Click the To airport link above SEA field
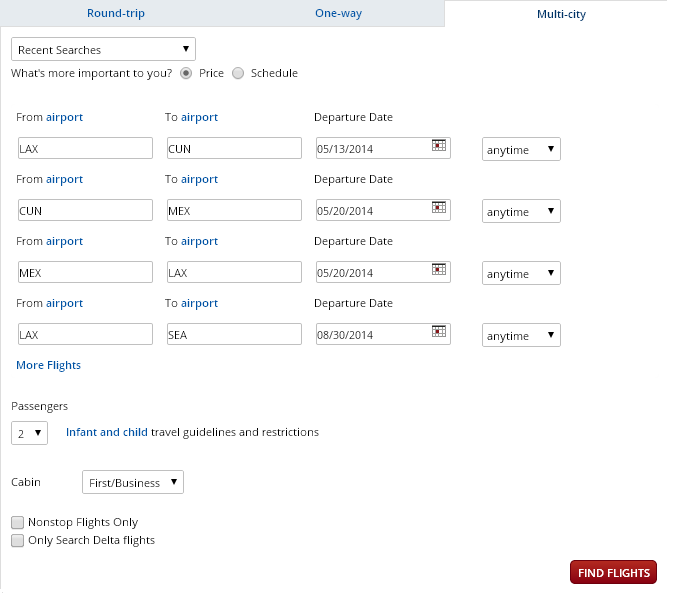The image size is (675, 593). point(199,303)
